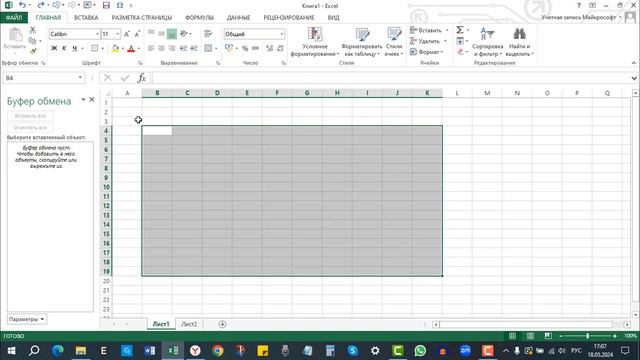Open Google Chrome from taskbar
Viewport: 640px width, 360px height.
pos(218,350)
